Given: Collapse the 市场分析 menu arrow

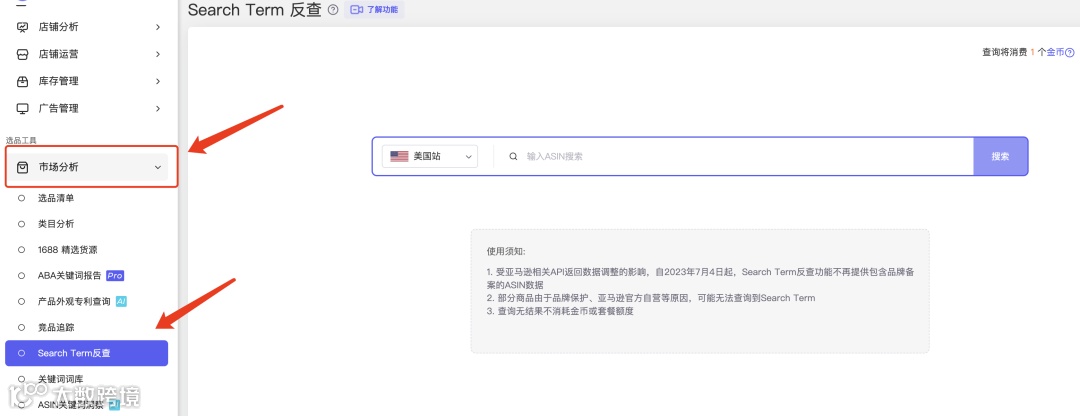Looking at the screenshot, I should pos(158,167).
